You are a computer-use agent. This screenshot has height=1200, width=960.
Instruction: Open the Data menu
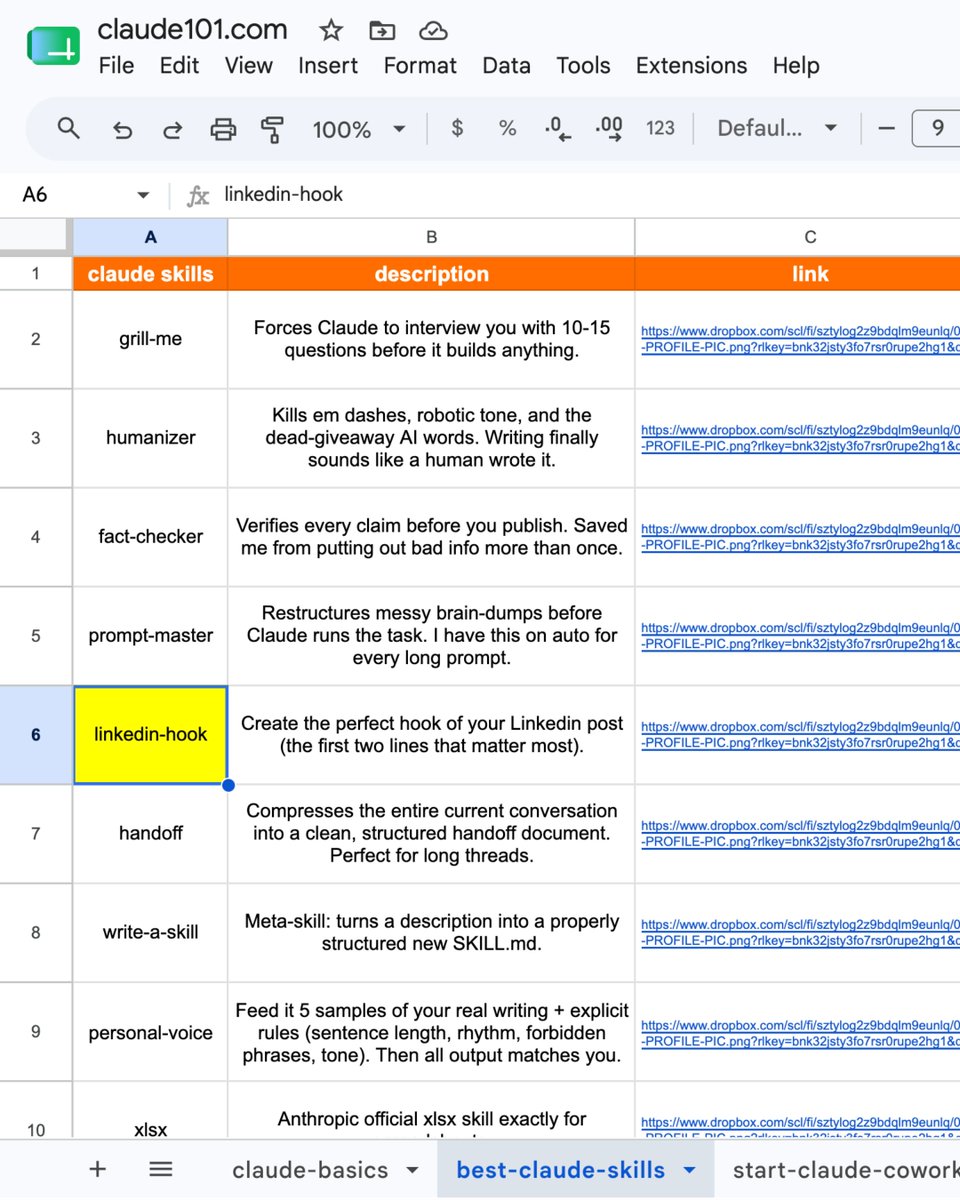tap(506, 66)
